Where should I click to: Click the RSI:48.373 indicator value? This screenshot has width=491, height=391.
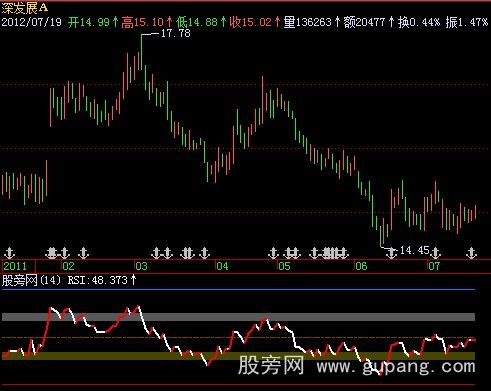(x=98, y=280)
